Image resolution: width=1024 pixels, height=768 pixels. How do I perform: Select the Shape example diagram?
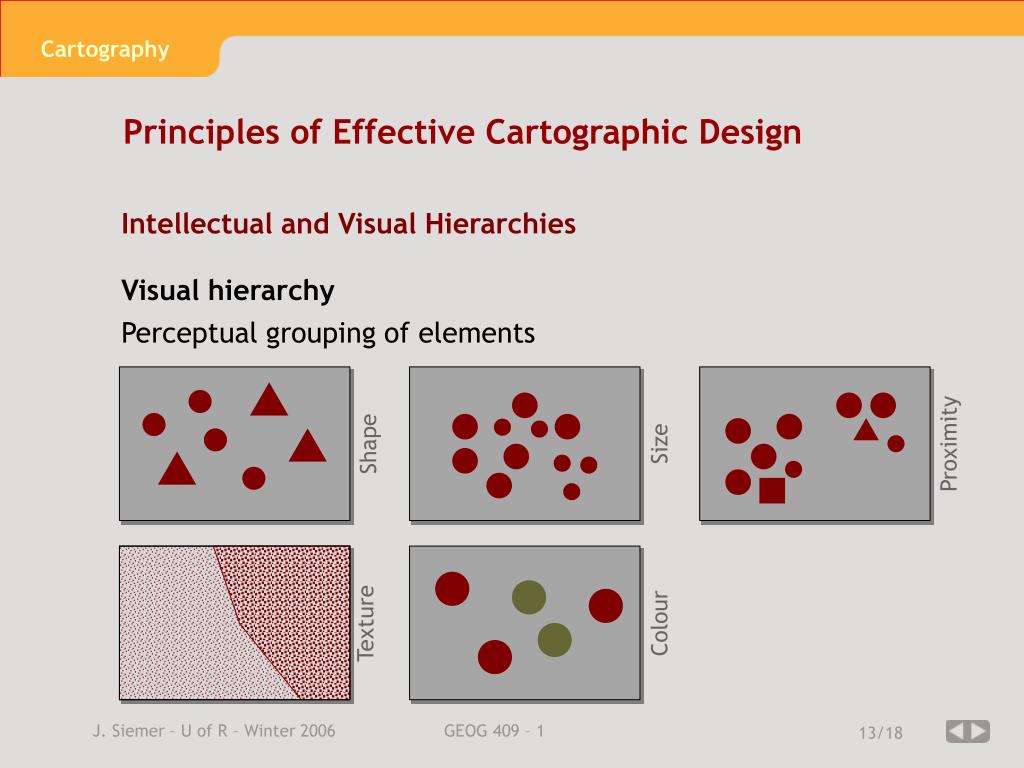(x=234, y=443)
